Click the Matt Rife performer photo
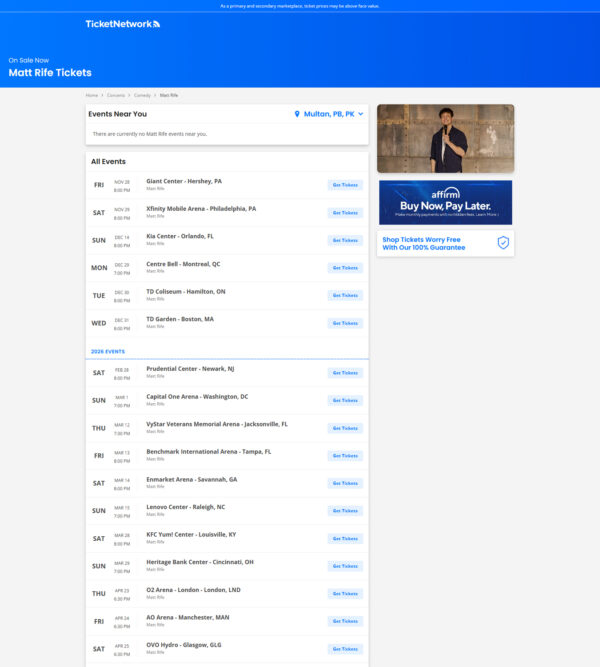The height and width of the screenshot is (667, 600). click(x=445, y=138)
